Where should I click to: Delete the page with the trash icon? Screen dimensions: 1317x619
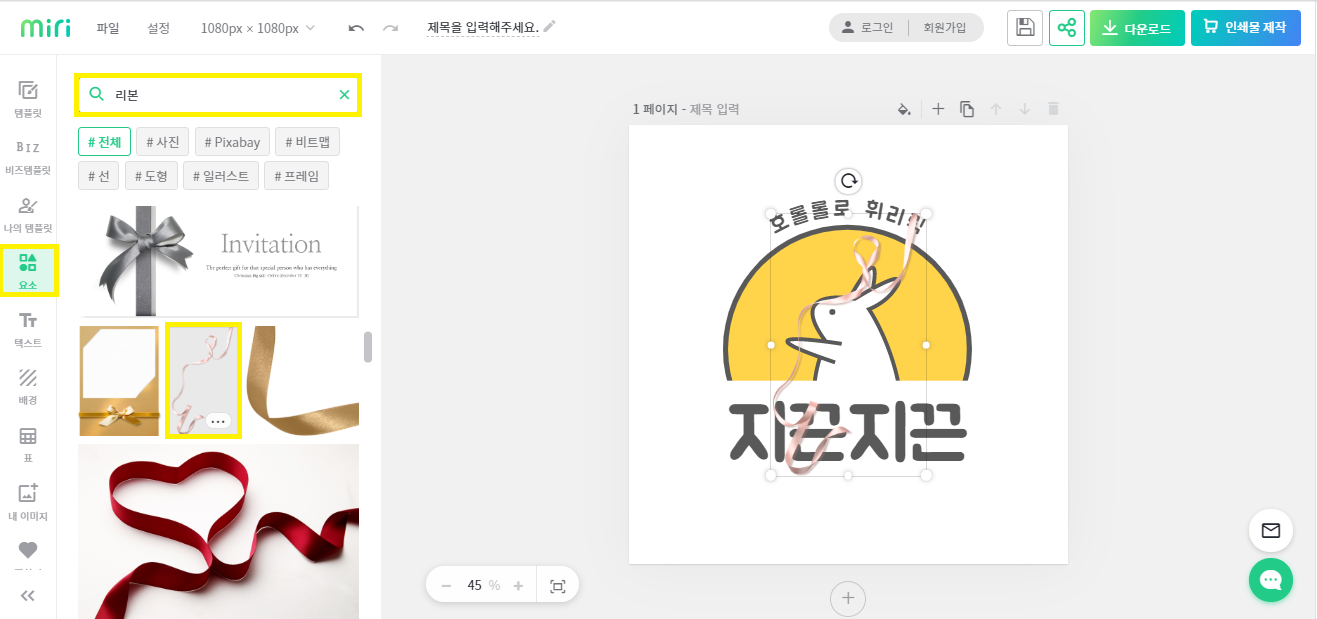coord(1053,109)
